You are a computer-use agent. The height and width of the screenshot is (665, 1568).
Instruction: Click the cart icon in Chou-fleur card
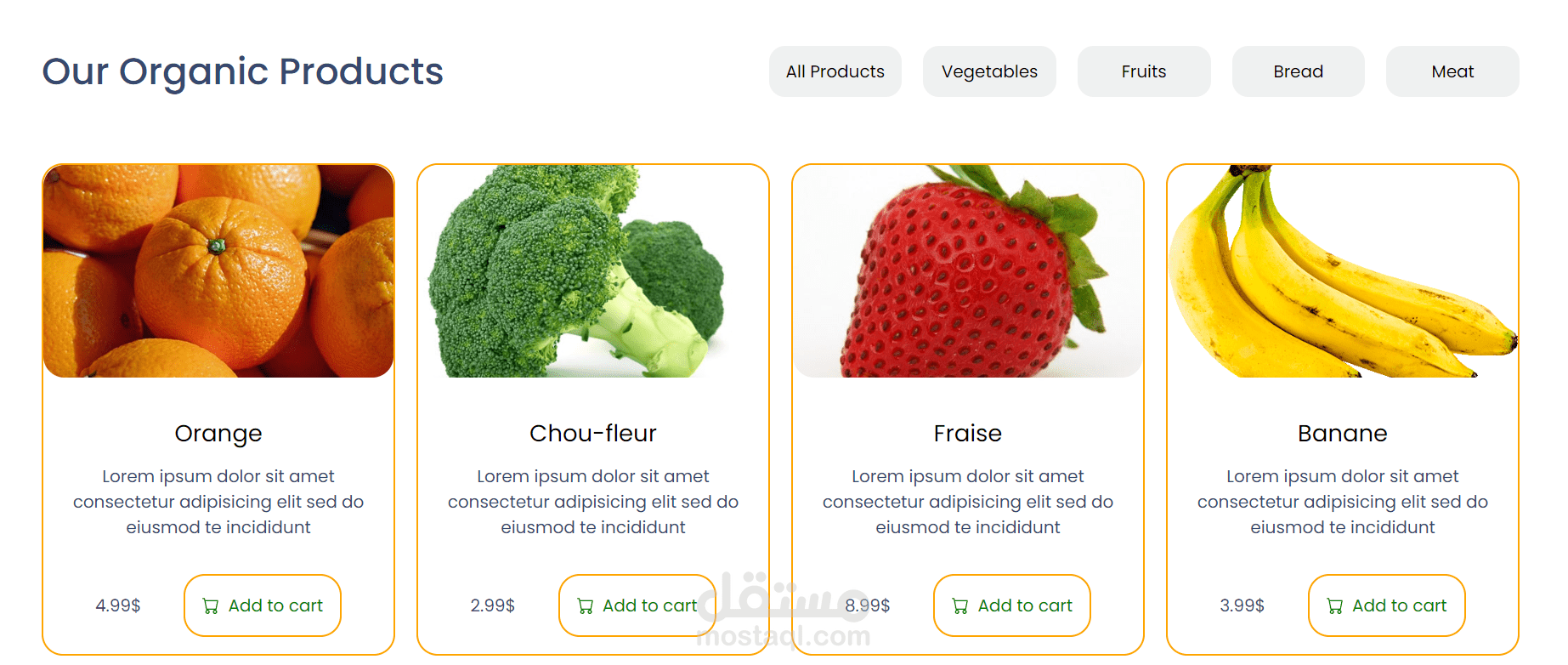(585, 606)
